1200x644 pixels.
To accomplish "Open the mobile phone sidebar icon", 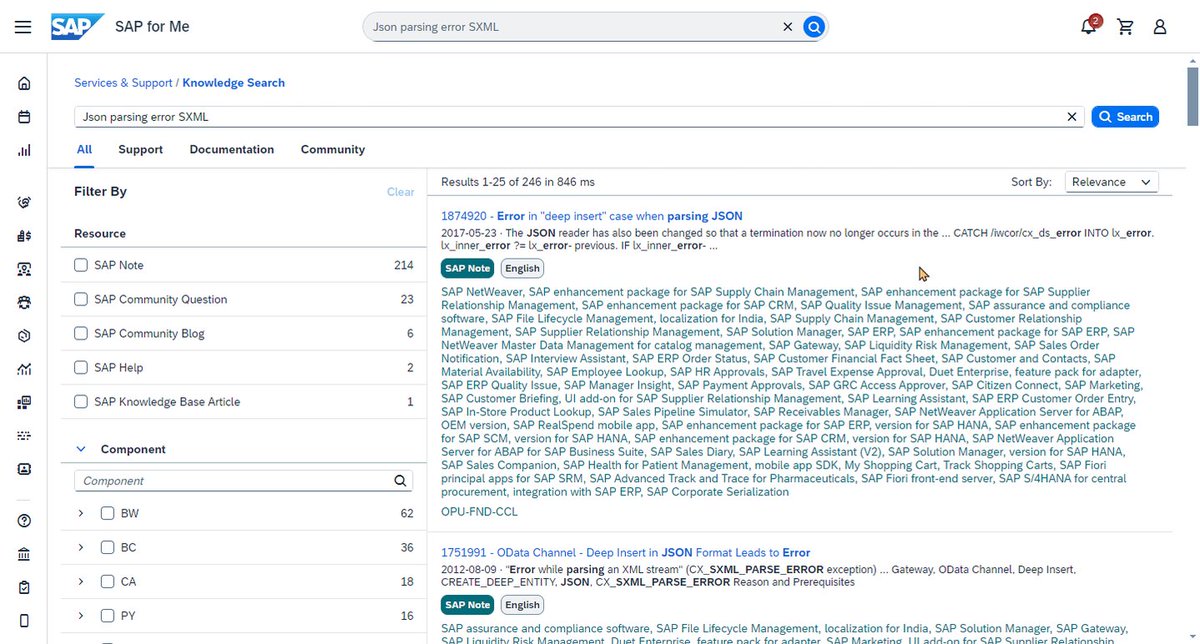I will pos(24,620).
